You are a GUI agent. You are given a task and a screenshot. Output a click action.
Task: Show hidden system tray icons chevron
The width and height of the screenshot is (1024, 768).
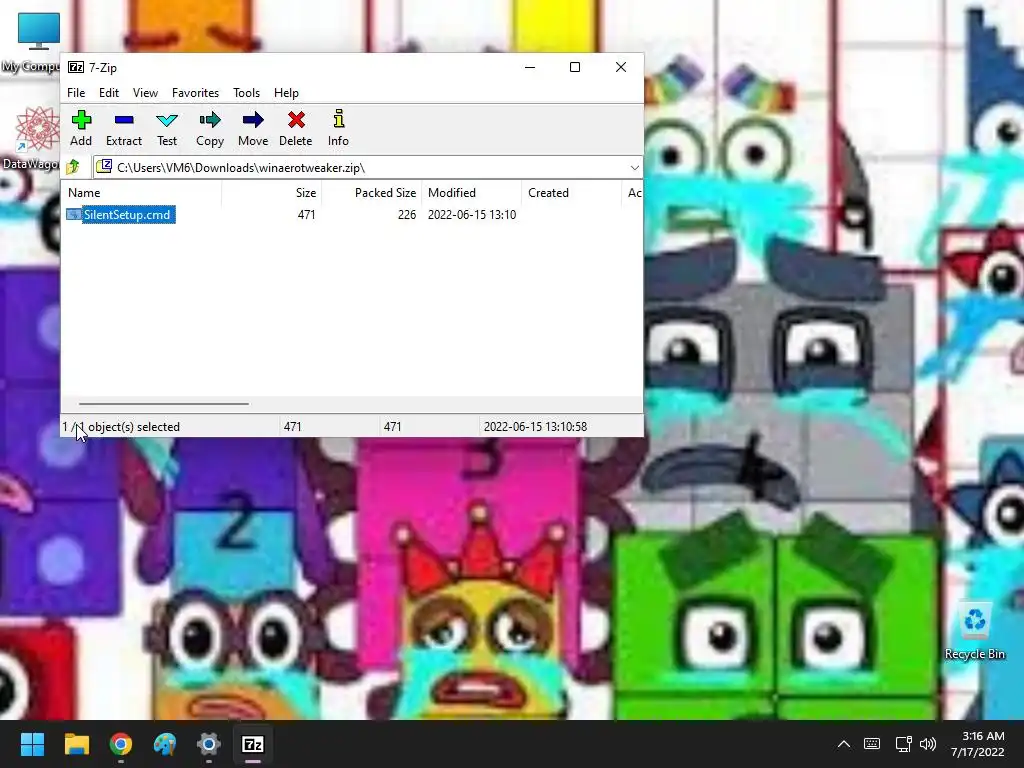(844, 744)
